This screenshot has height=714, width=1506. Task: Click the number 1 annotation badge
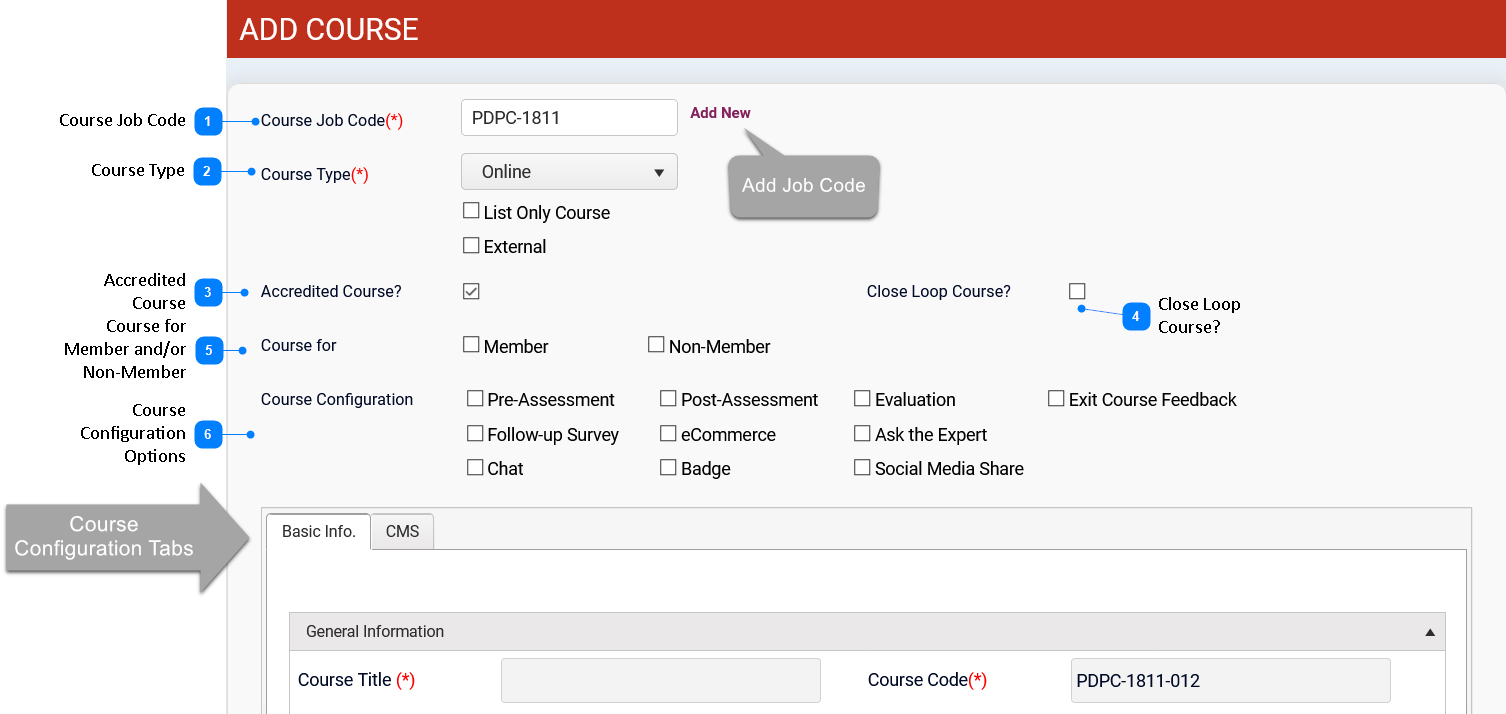[207, 122]
